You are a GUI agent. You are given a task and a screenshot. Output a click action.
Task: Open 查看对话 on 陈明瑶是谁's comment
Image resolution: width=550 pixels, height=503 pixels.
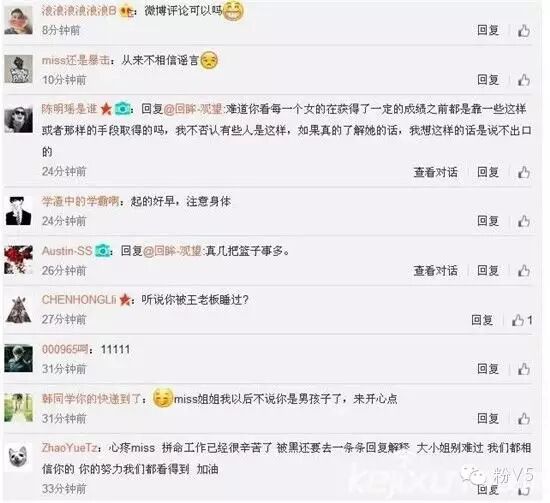[435, 172]
